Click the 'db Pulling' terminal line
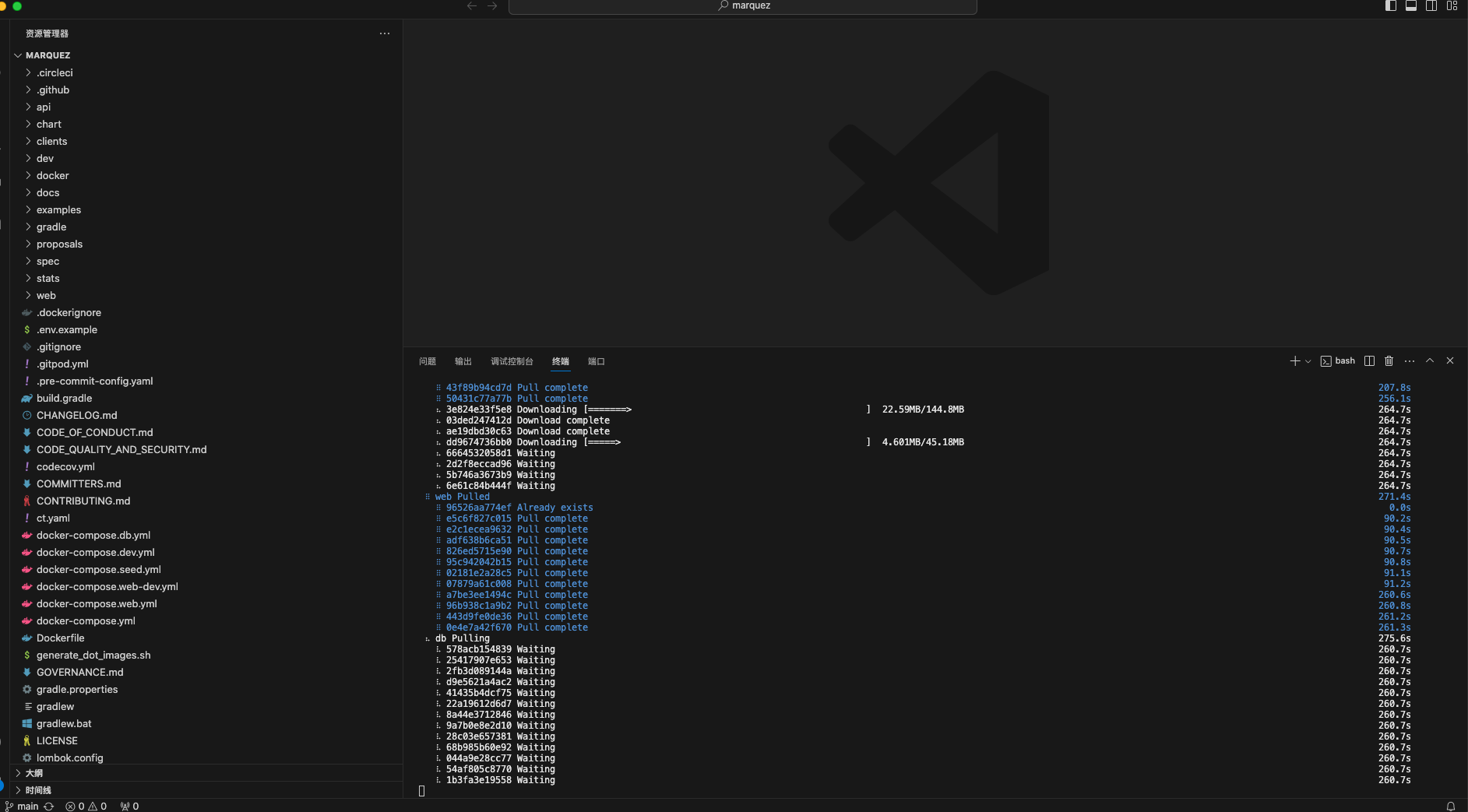Screen dimensions: 1468x812 (463, 638)
